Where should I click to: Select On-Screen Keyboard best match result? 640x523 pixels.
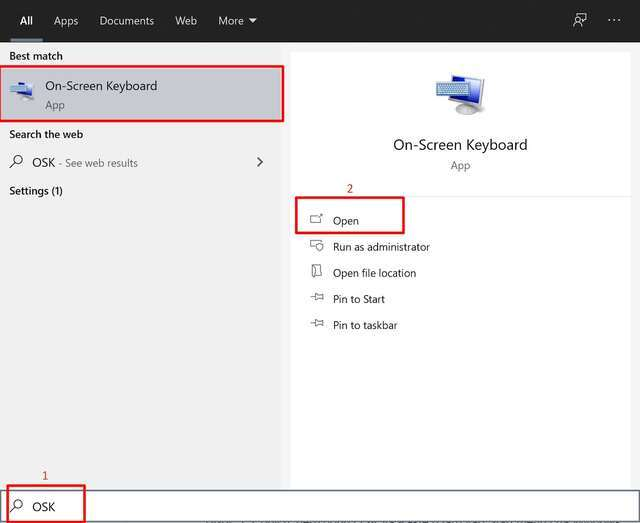(x=142, y=94)
